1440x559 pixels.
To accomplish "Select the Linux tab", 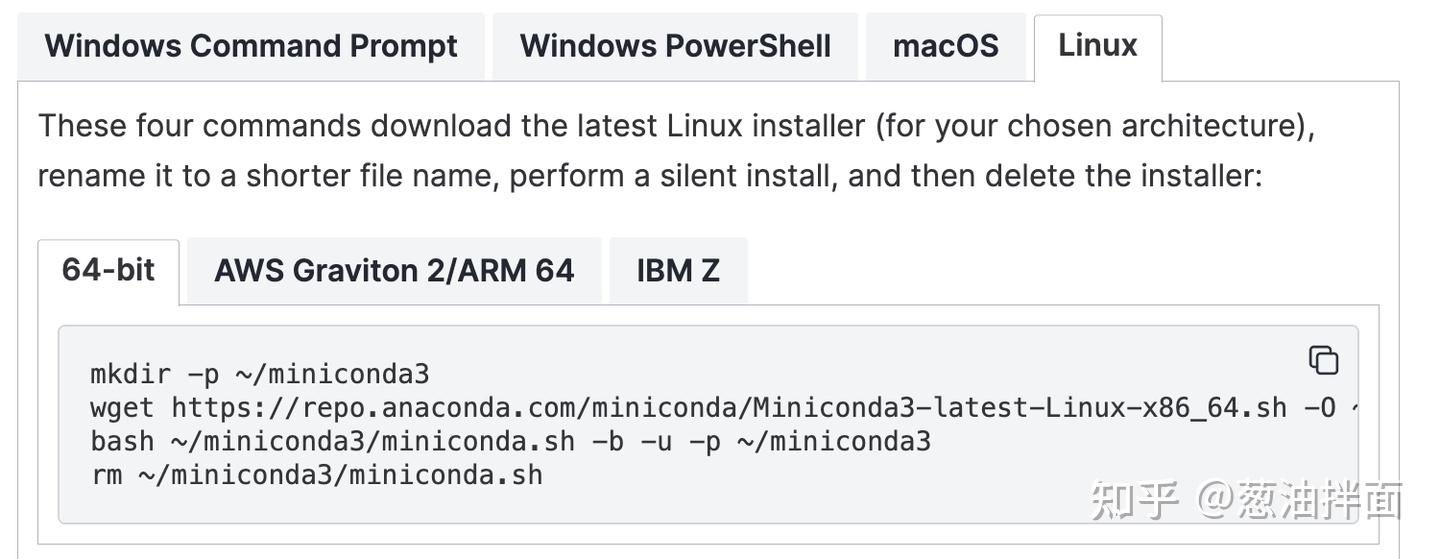I will tap(1097, 46).
